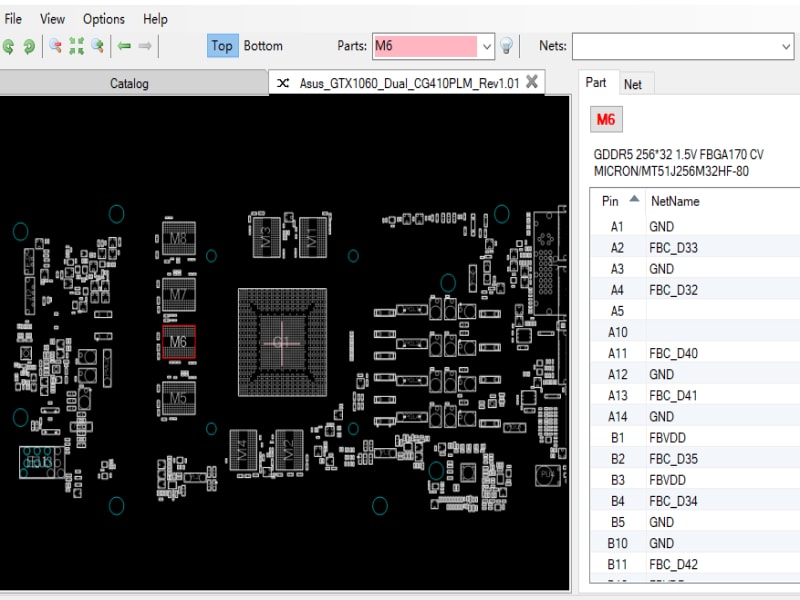Select pin B2 row FBC_D35

coord(695,459)
